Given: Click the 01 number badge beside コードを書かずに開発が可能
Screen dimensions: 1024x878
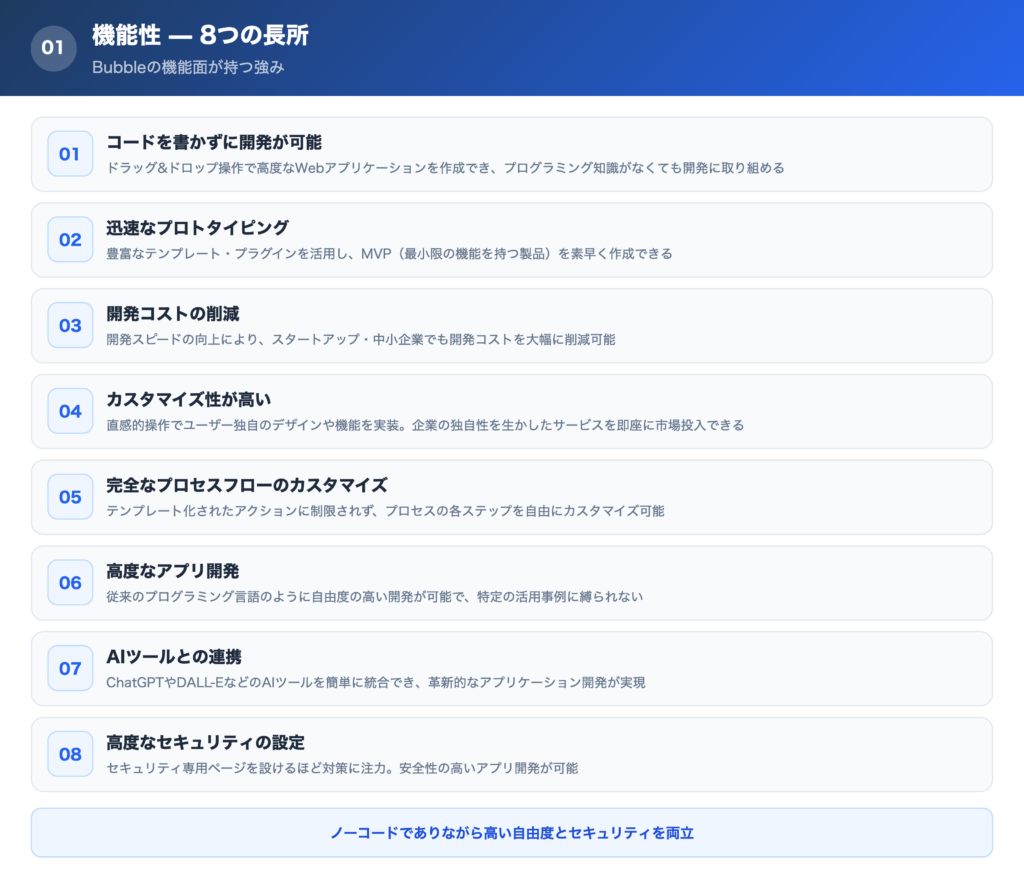Looking at the screenshot, I should [x=69, y=155].
